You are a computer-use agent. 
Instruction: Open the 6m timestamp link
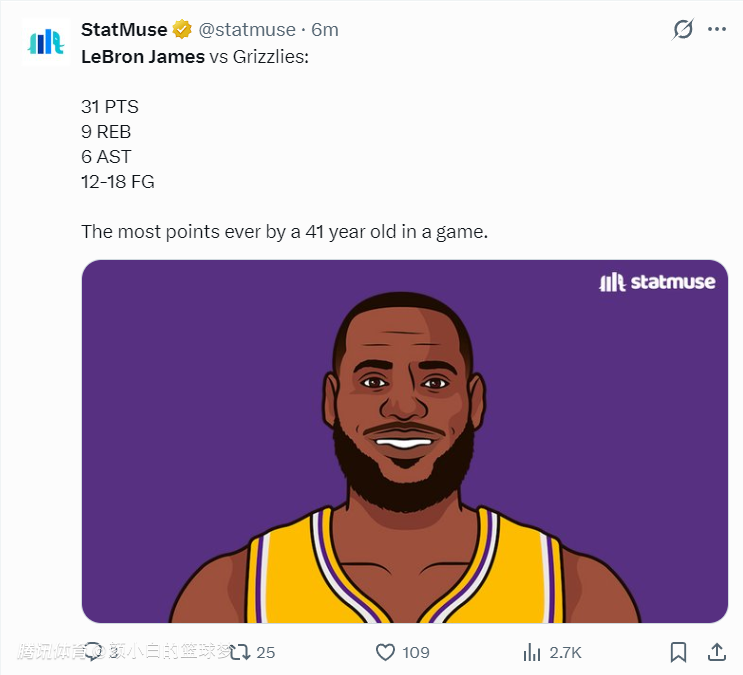pyautogui.click(x=326, y=29)
